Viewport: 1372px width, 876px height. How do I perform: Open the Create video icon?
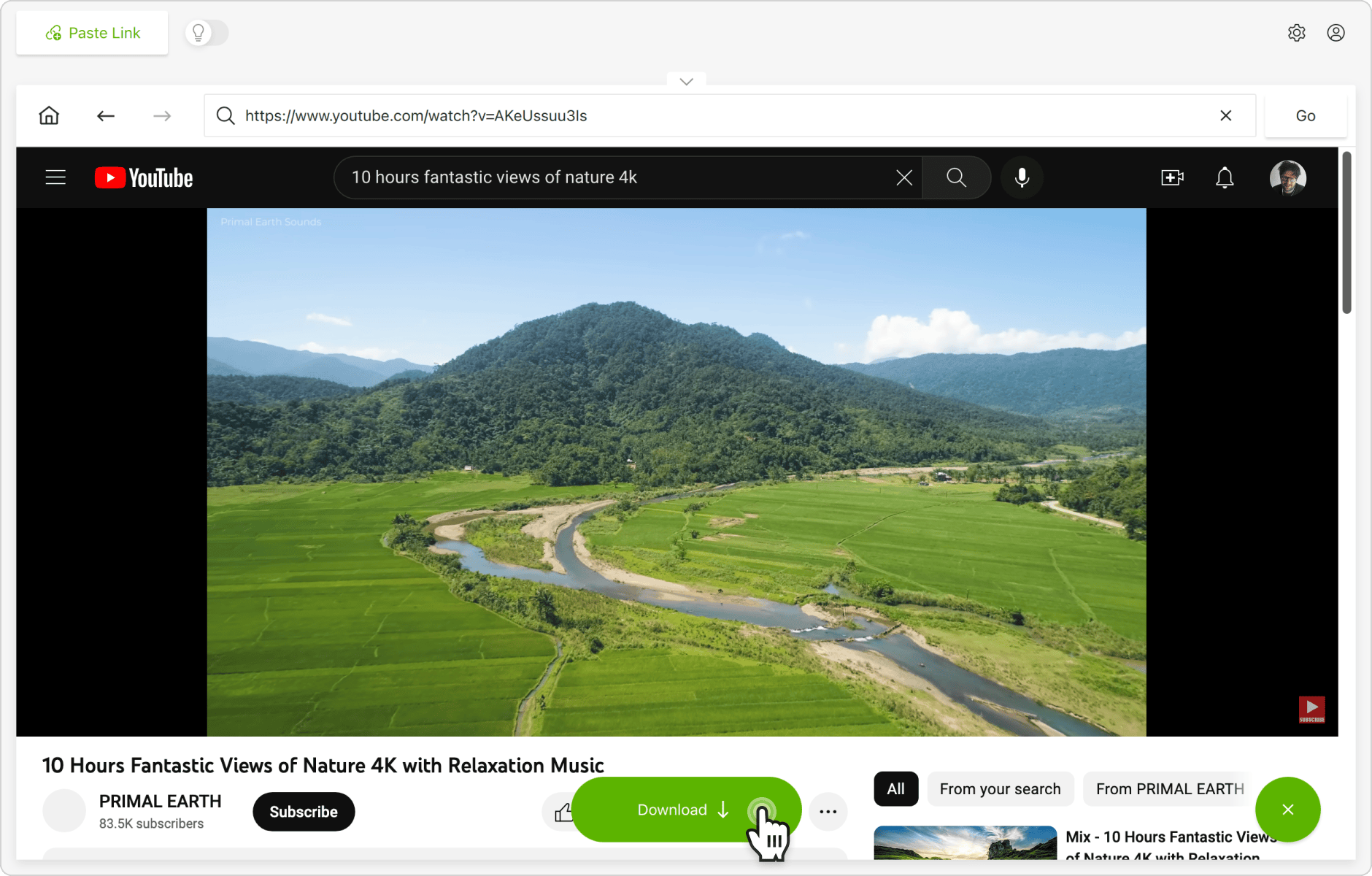[x=1172, y=177]
